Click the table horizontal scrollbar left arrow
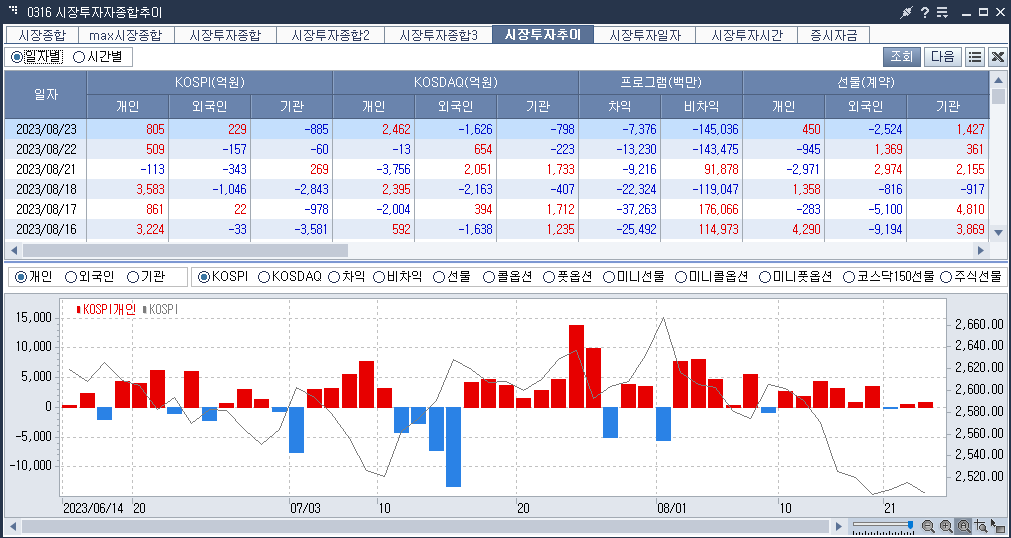This screenshot has width=1011, height=538. pyautogui.click(x=12, y=250)
